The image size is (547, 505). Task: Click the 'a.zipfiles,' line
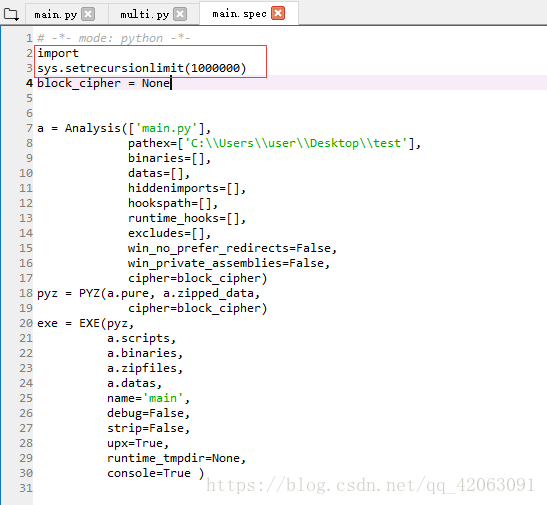(x=145, y=368)
